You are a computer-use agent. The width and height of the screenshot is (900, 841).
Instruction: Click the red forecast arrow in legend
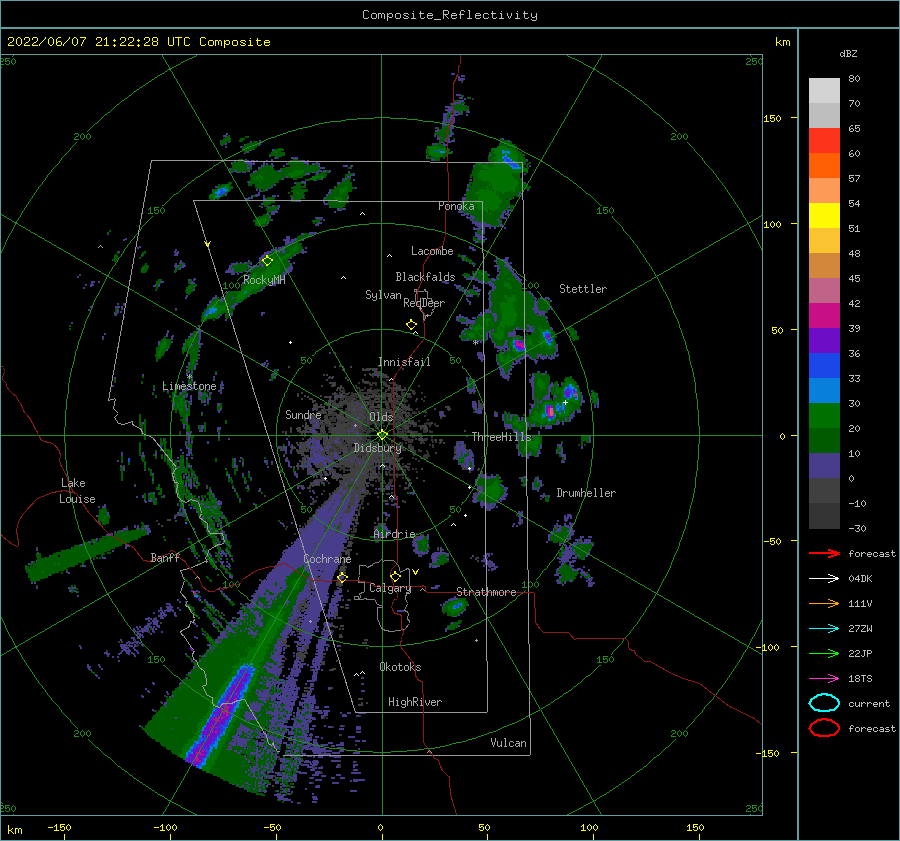click(x=824, y=553)
